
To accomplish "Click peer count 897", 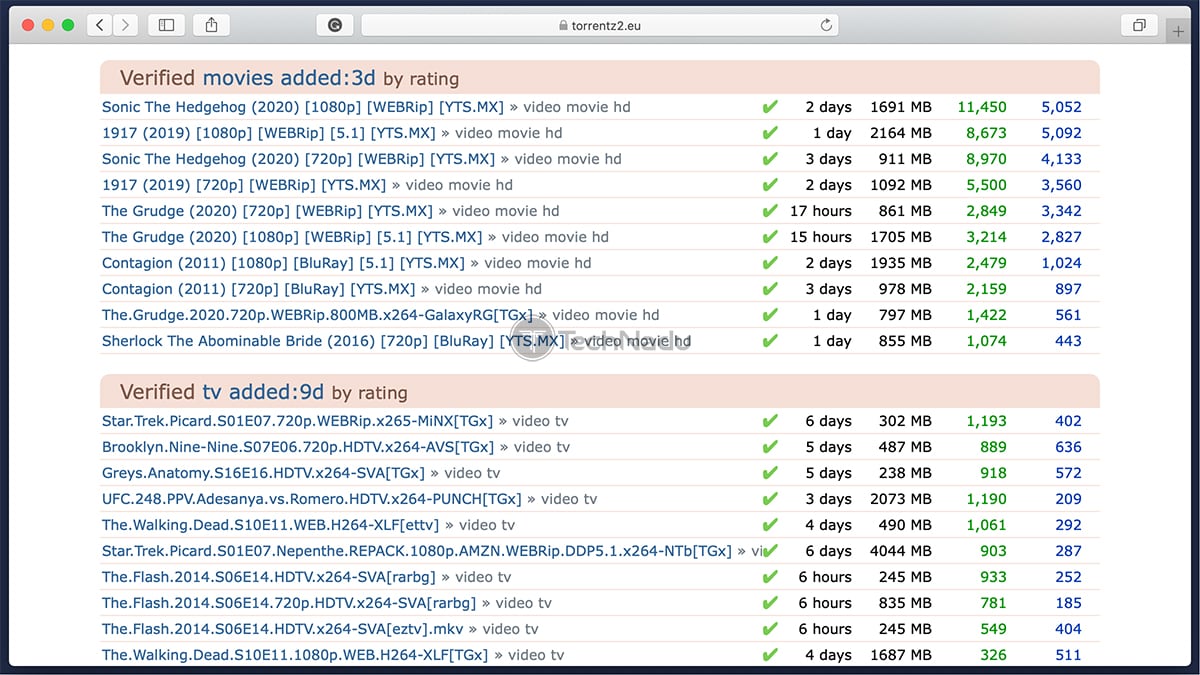I will click(x=1068, y=289).
